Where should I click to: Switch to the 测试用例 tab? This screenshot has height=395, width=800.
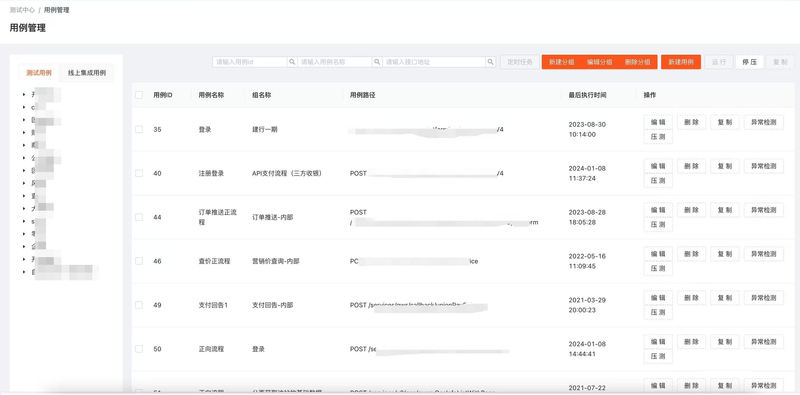click(x=39, y=73)
